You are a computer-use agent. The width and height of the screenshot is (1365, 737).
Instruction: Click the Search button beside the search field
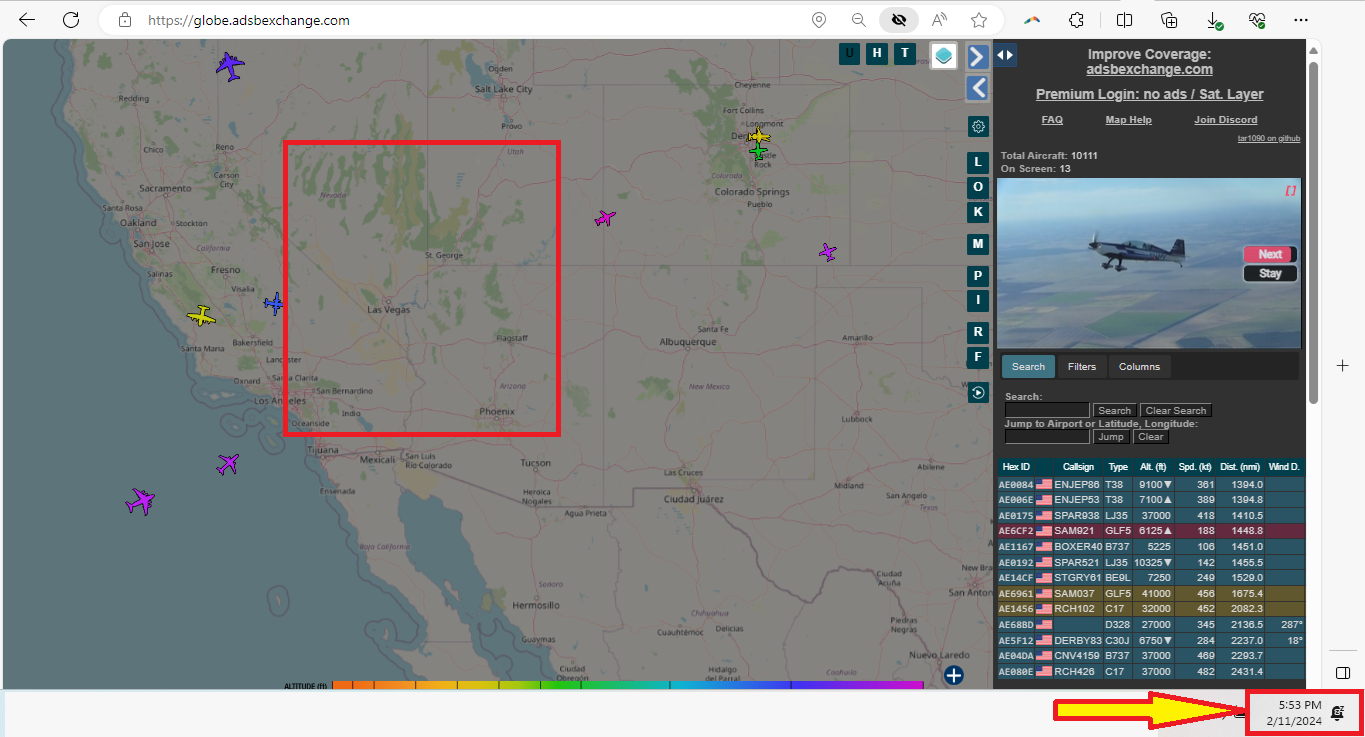[1114, 411]
